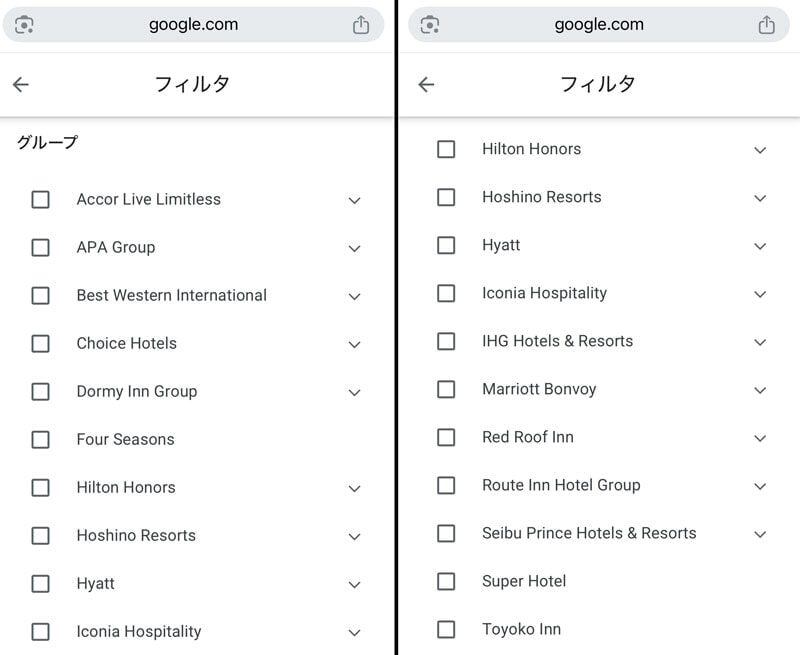Image resolution: width=800 pixels, height=655 pixels.
Task: Click google.com URL in left address bar
Action: click(x=193, y=24)
